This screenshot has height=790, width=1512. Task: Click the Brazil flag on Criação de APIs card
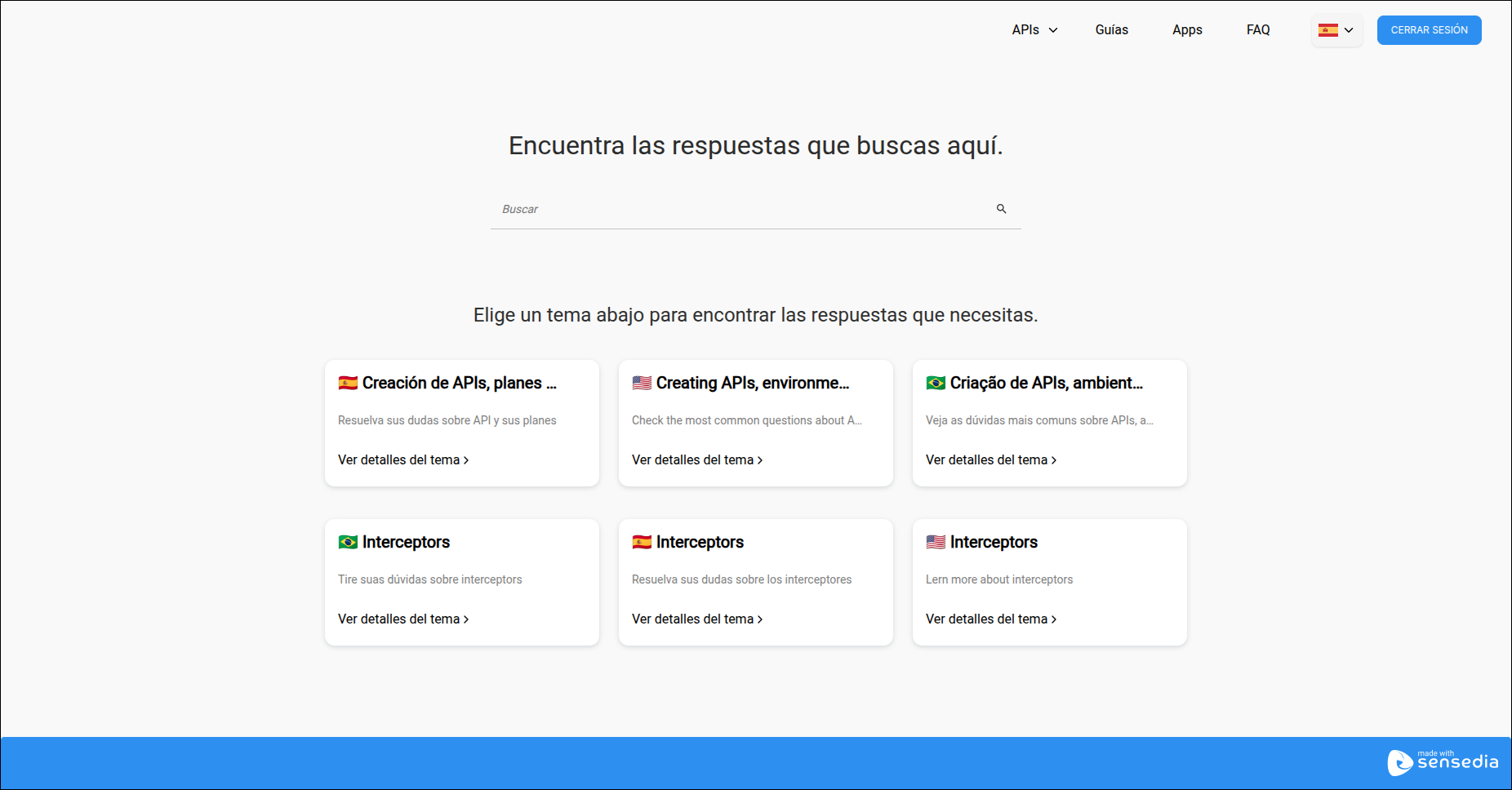point(936,383)
